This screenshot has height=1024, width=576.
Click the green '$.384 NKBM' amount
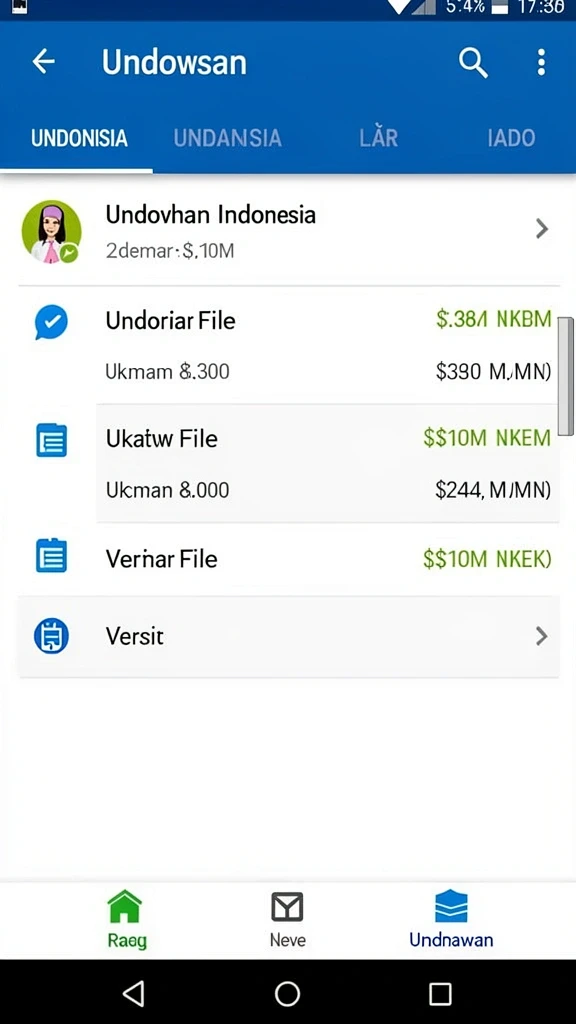[494, 319]
